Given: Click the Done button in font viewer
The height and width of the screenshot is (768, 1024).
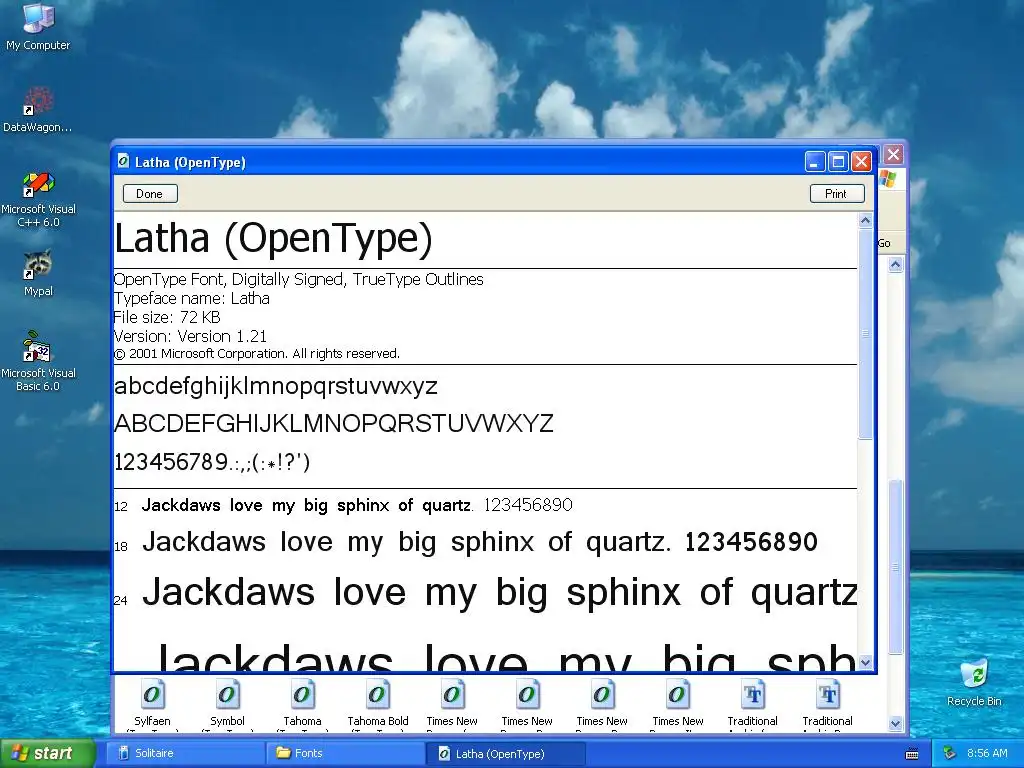Looking at the screenshot, I should (x=150, y=194).
